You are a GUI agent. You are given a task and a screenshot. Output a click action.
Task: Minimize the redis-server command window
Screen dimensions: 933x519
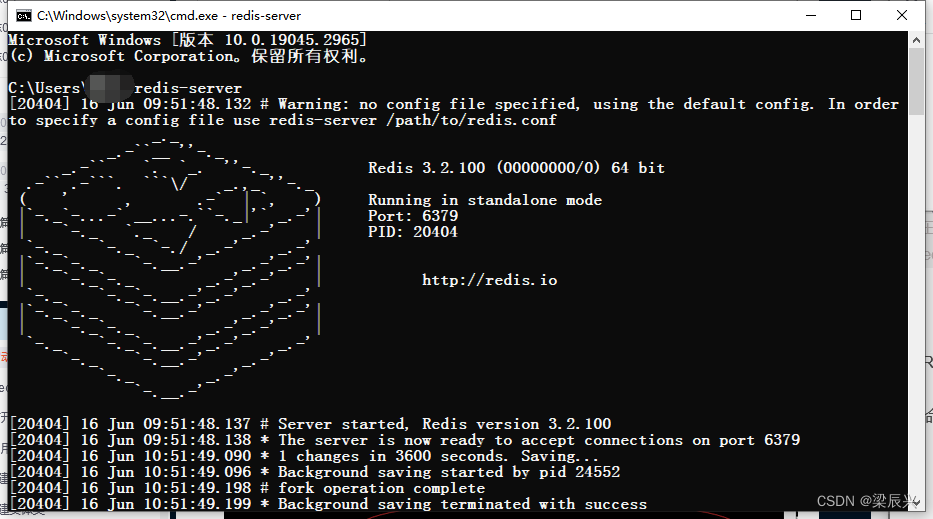[810, 15]
